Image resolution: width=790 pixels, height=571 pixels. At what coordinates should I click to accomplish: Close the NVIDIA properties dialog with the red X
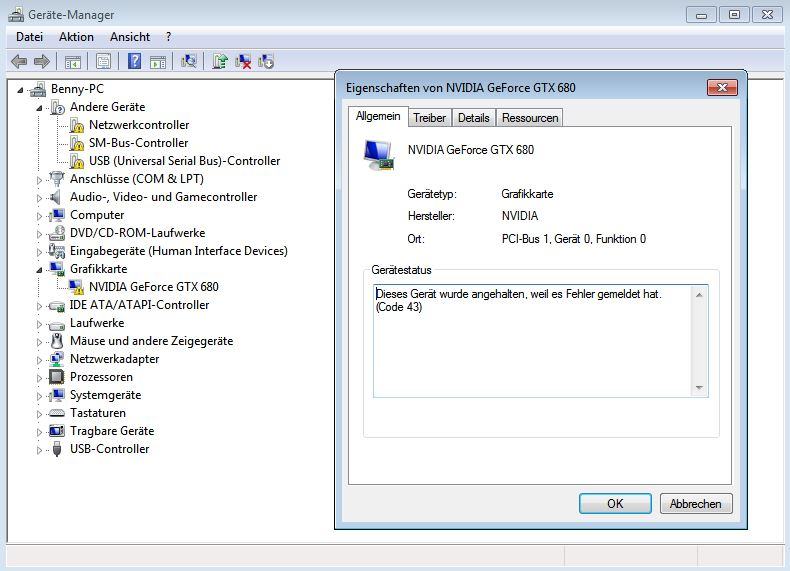pos(722,88)
